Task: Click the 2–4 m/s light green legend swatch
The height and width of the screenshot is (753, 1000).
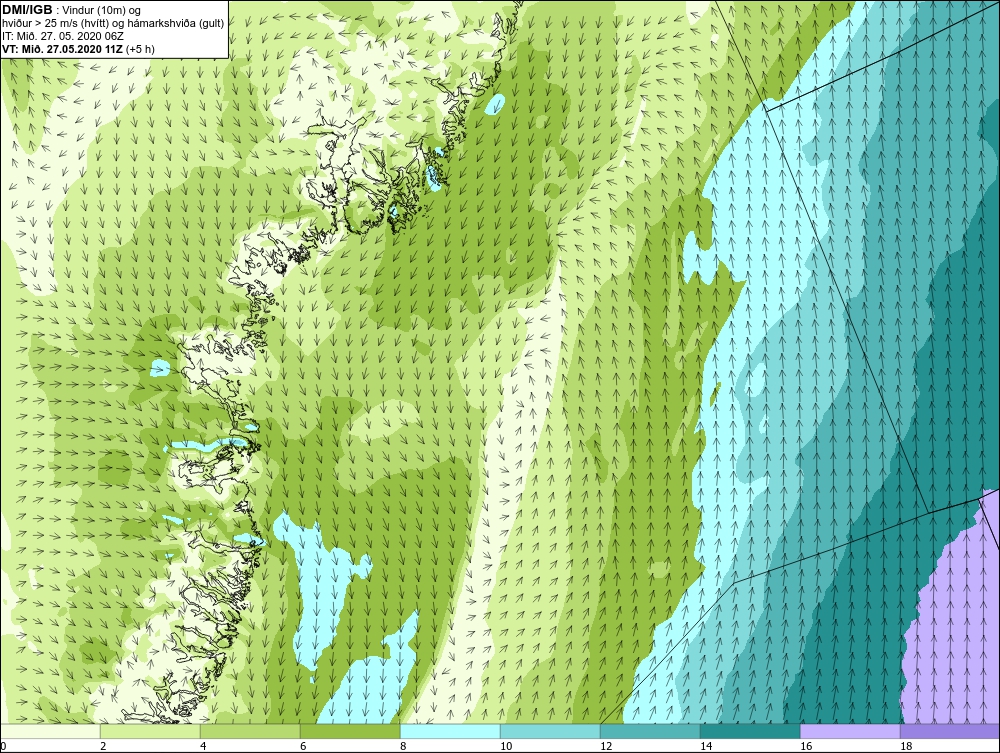Action: 151,731
